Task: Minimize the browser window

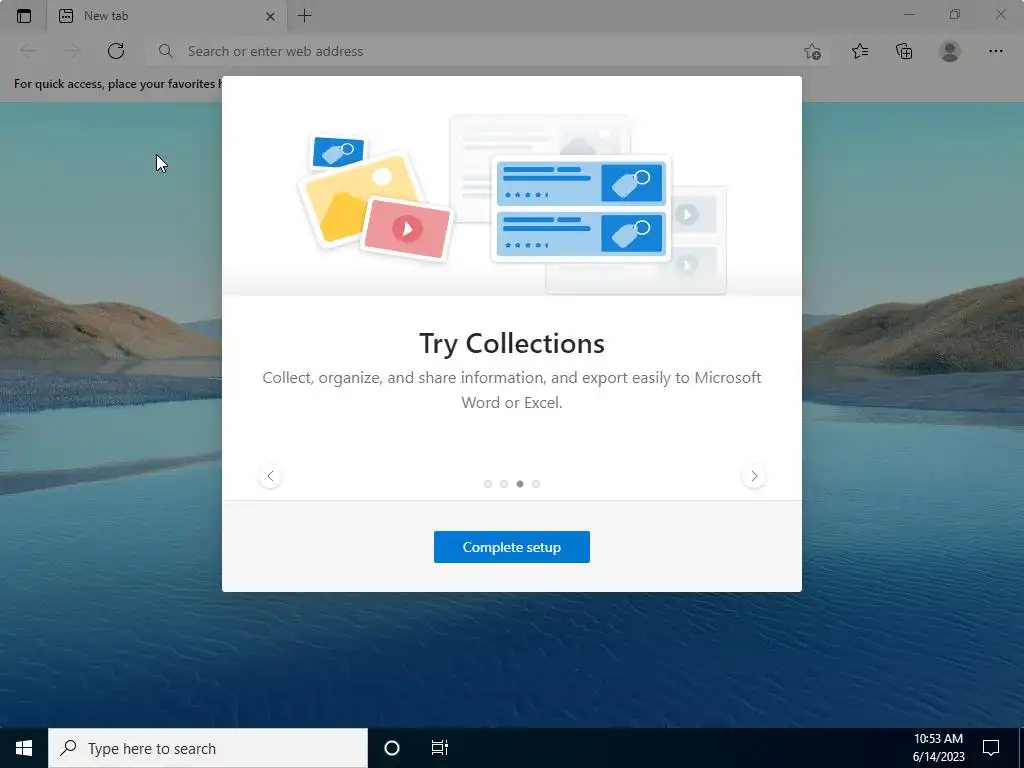Action: 909,14
